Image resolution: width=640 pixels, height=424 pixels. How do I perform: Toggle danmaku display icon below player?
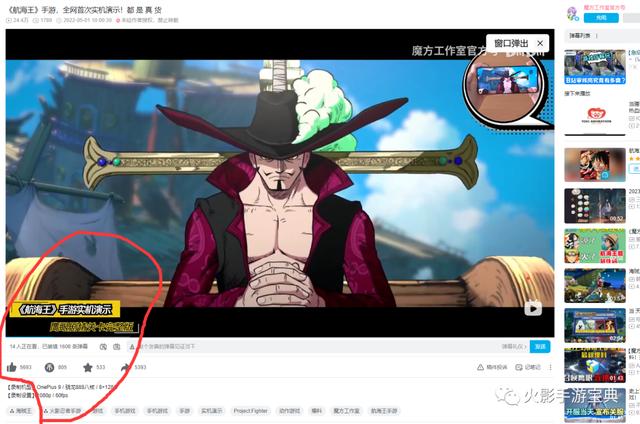coord(103,347)
